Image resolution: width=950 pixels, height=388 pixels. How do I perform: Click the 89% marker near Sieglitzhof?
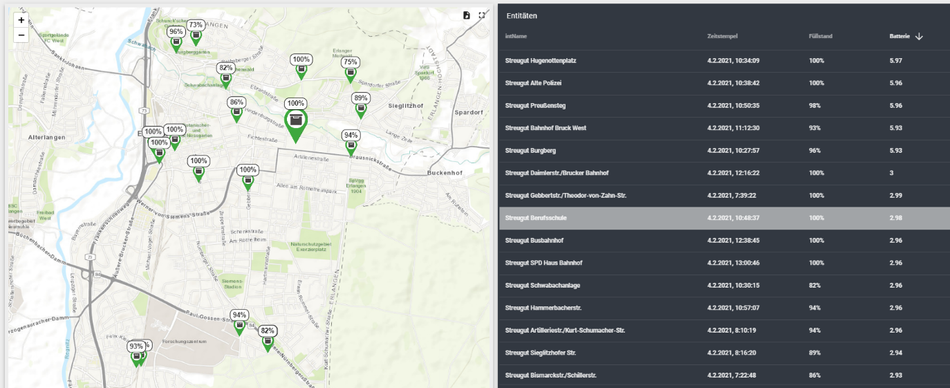[360, 105]
